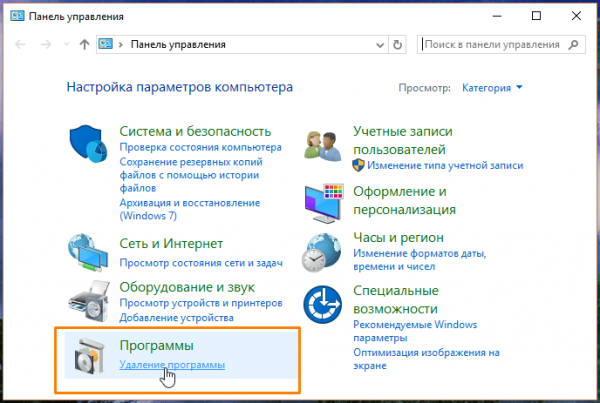Viewport: 600px width, 403px height.
Task: Click Оптимизация изображения на экране link
Action: pos(426,359)
